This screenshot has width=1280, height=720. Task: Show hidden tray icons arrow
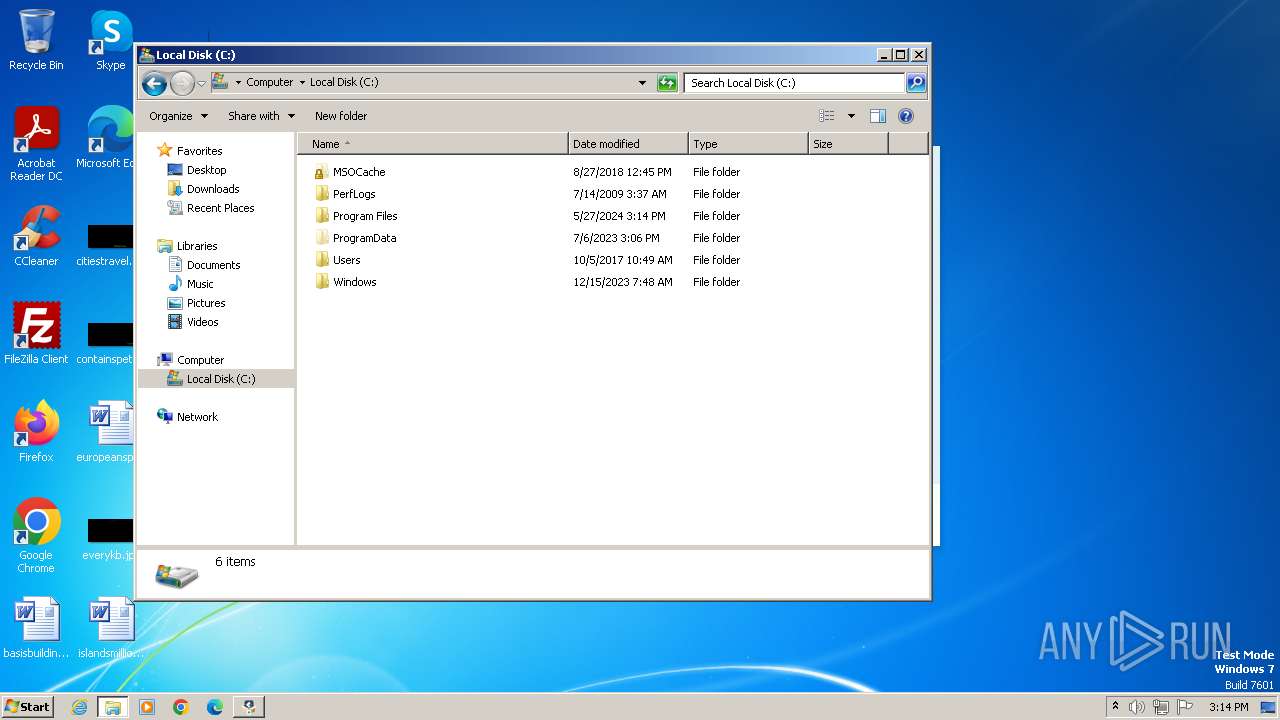[x=1115, y=707]
